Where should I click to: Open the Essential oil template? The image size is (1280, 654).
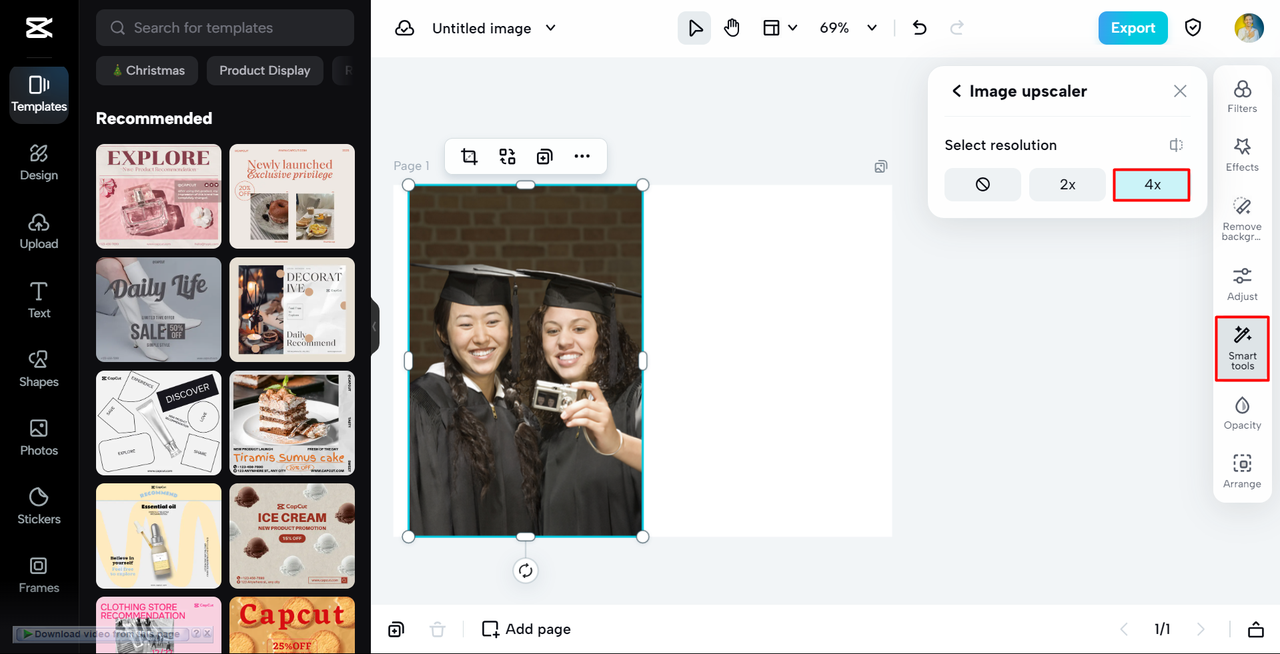(159, 536)
